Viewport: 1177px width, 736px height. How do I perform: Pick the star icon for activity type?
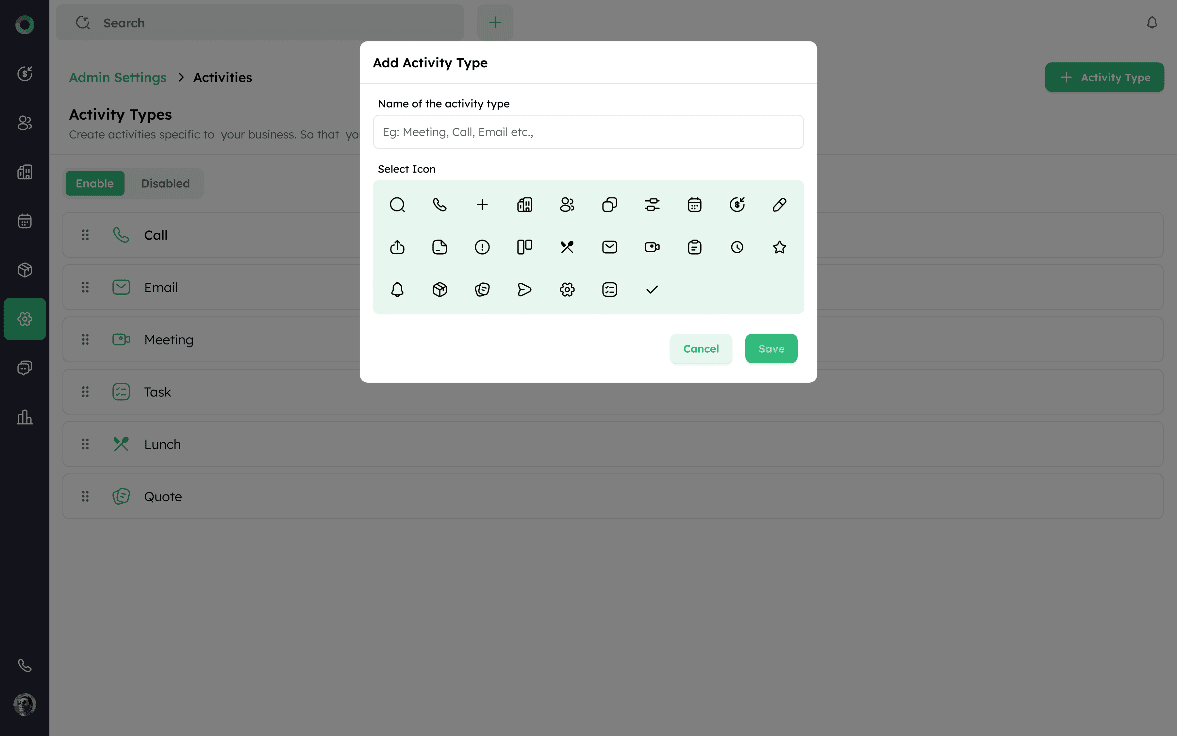click(780, 247)
